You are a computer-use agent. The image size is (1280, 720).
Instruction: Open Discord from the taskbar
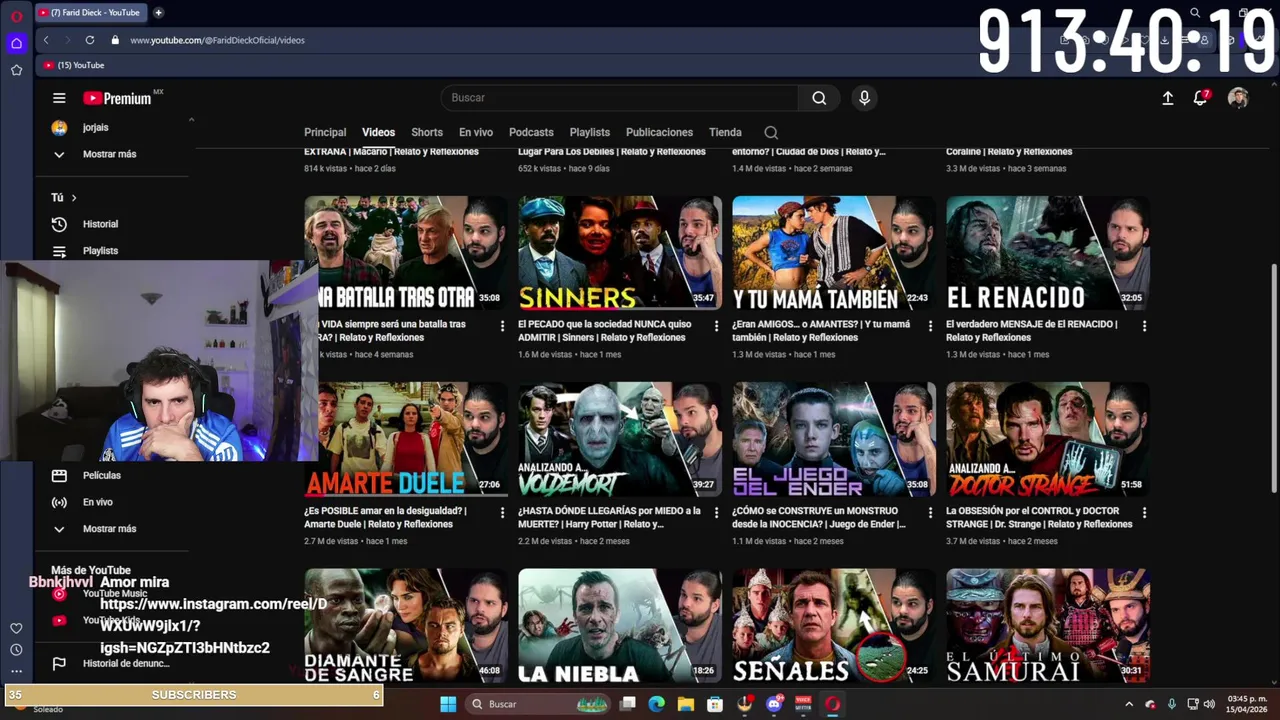tap(774, 704)
